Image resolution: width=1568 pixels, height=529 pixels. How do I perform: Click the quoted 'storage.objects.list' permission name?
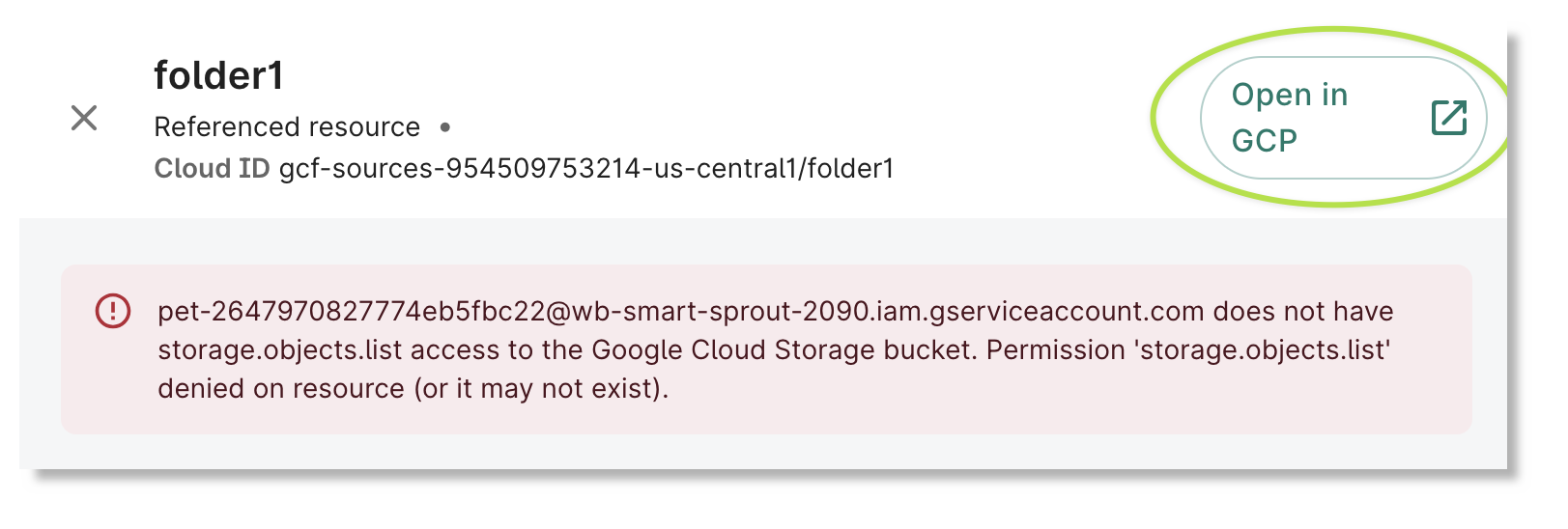1265,349
